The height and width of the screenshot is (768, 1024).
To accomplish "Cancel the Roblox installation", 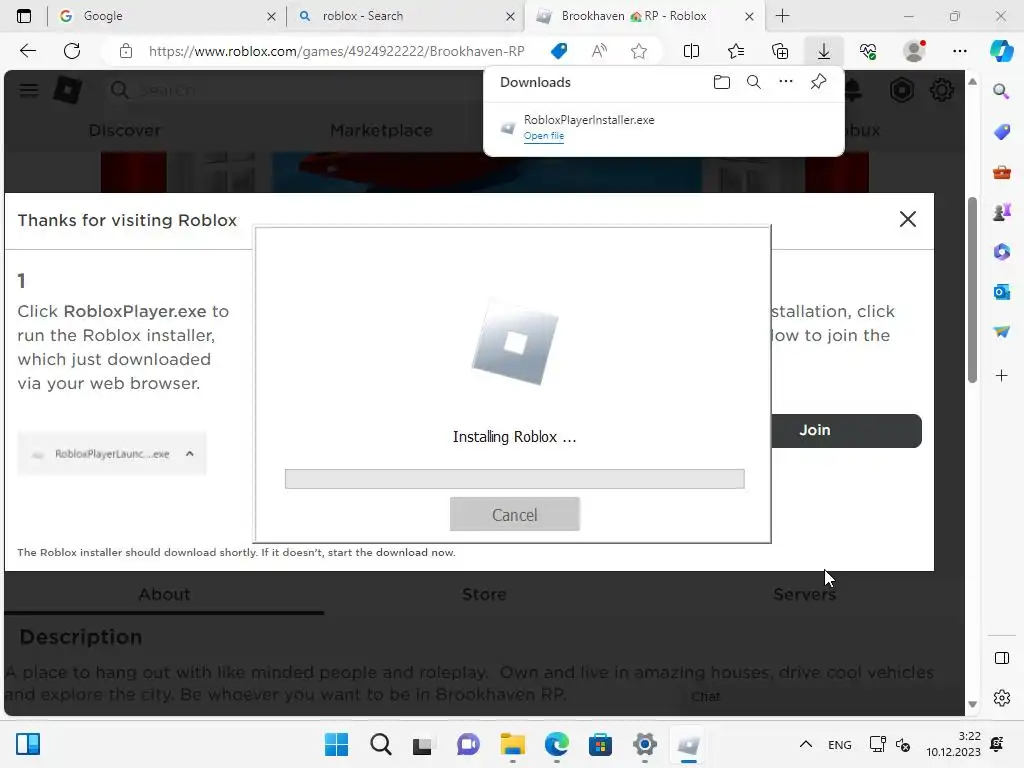I will pyautogui.click(x=515, y=515).
